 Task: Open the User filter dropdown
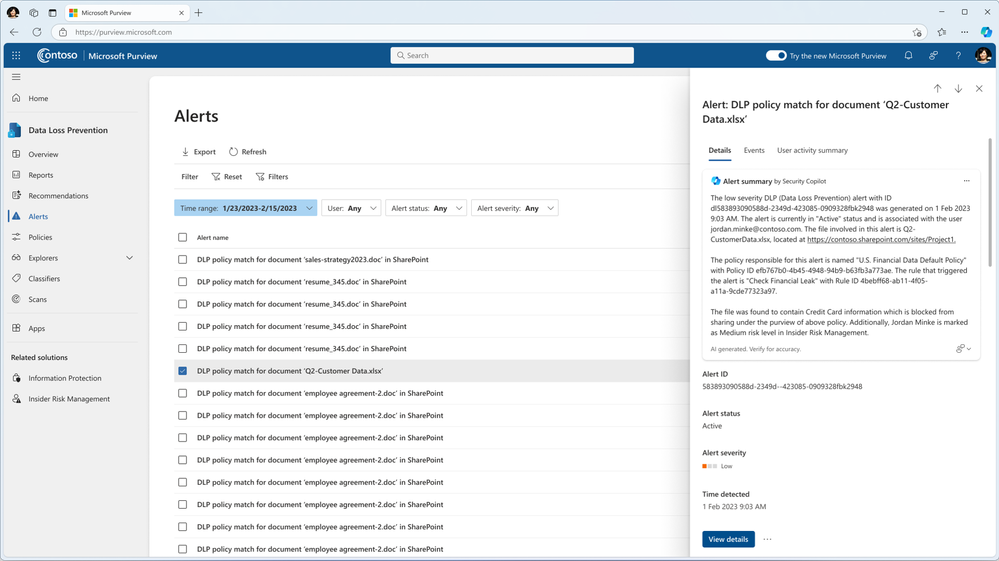(351, 208)
